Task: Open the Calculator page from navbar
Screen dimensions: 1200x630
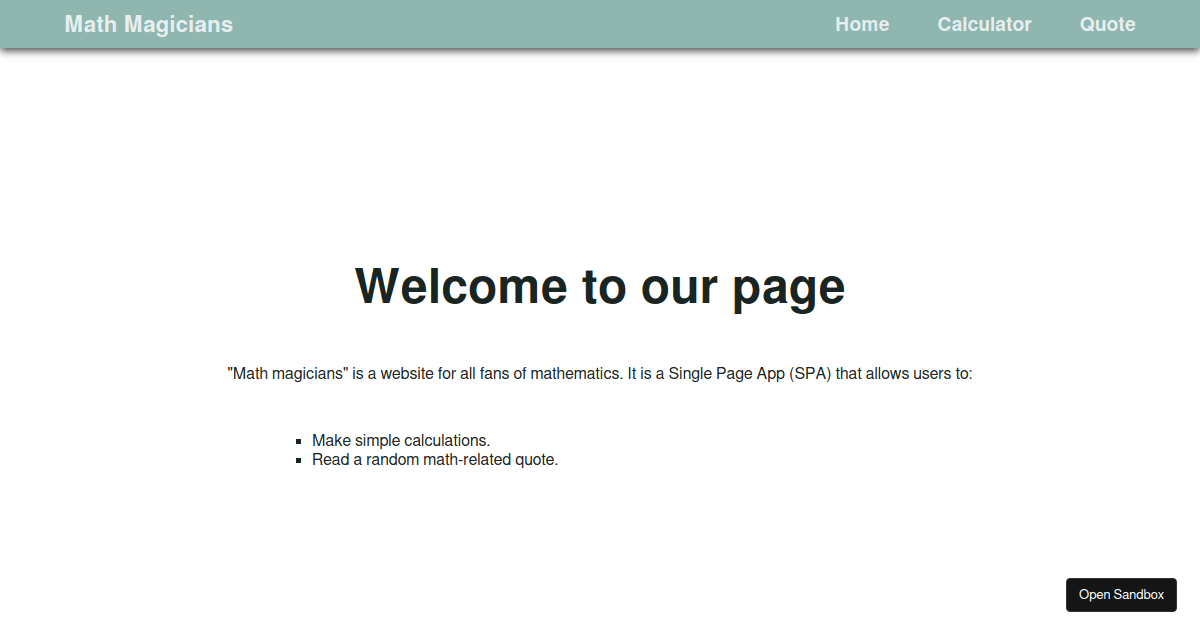Action: [984, 24]
